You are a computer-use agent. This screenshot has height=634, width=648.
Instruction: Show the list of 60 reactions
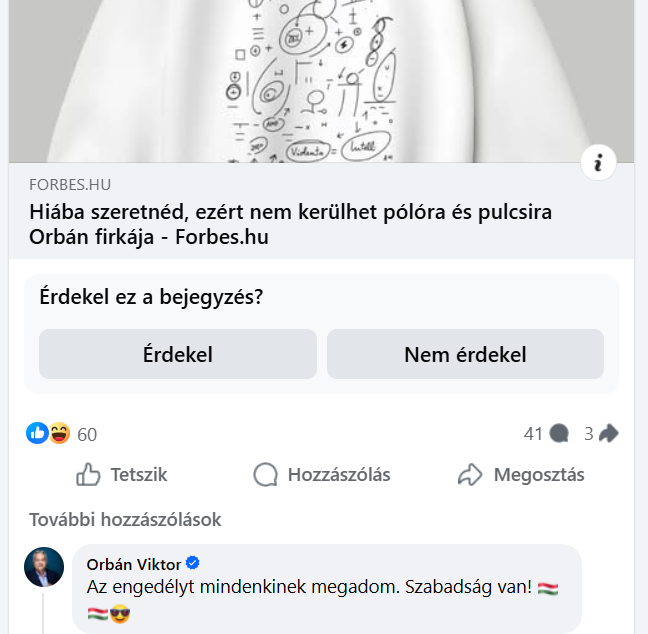[x=87, y=434]
